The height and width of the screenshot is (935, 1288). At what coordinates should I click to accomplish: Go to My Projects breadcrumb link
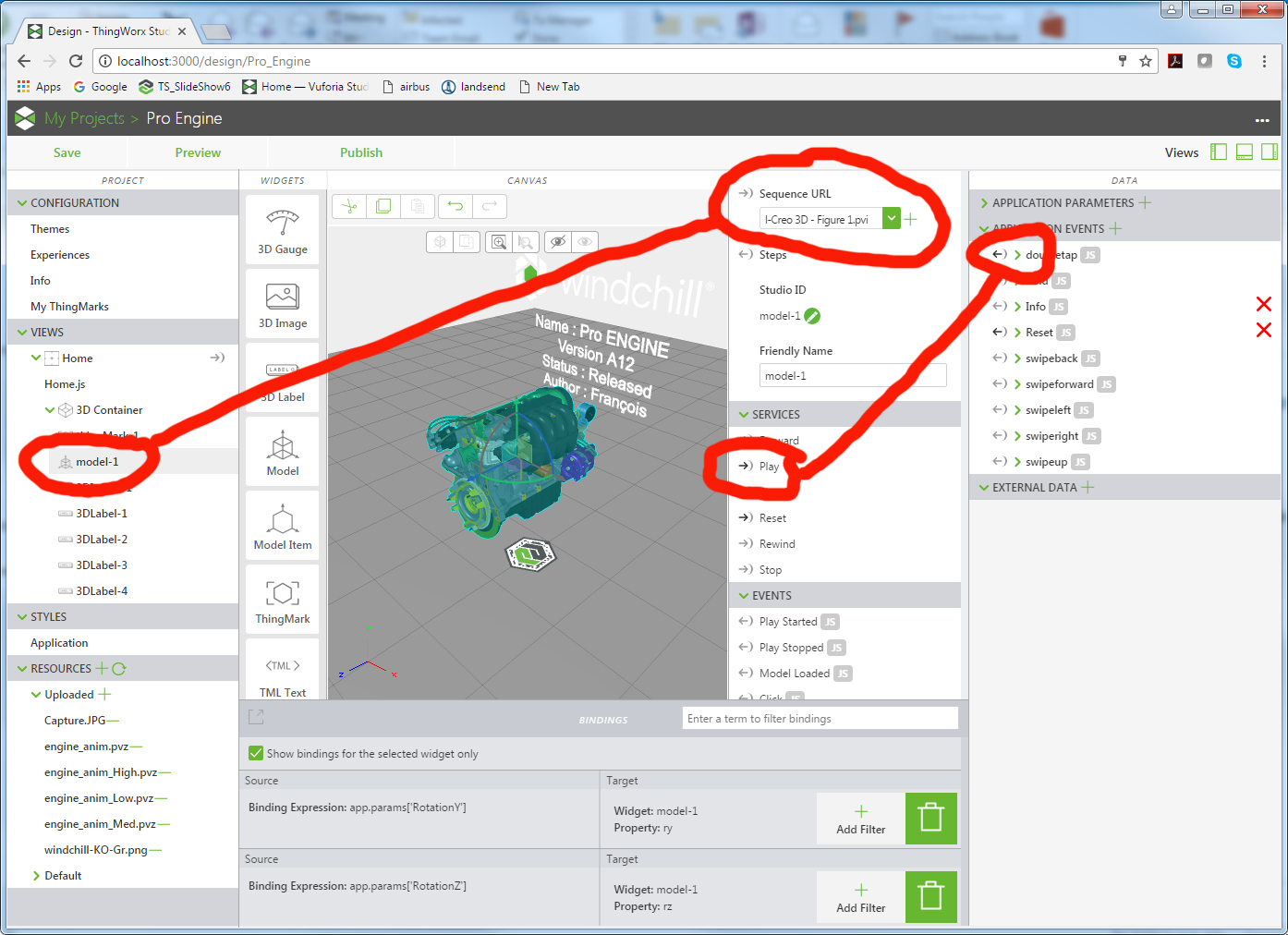pos(84,118)
